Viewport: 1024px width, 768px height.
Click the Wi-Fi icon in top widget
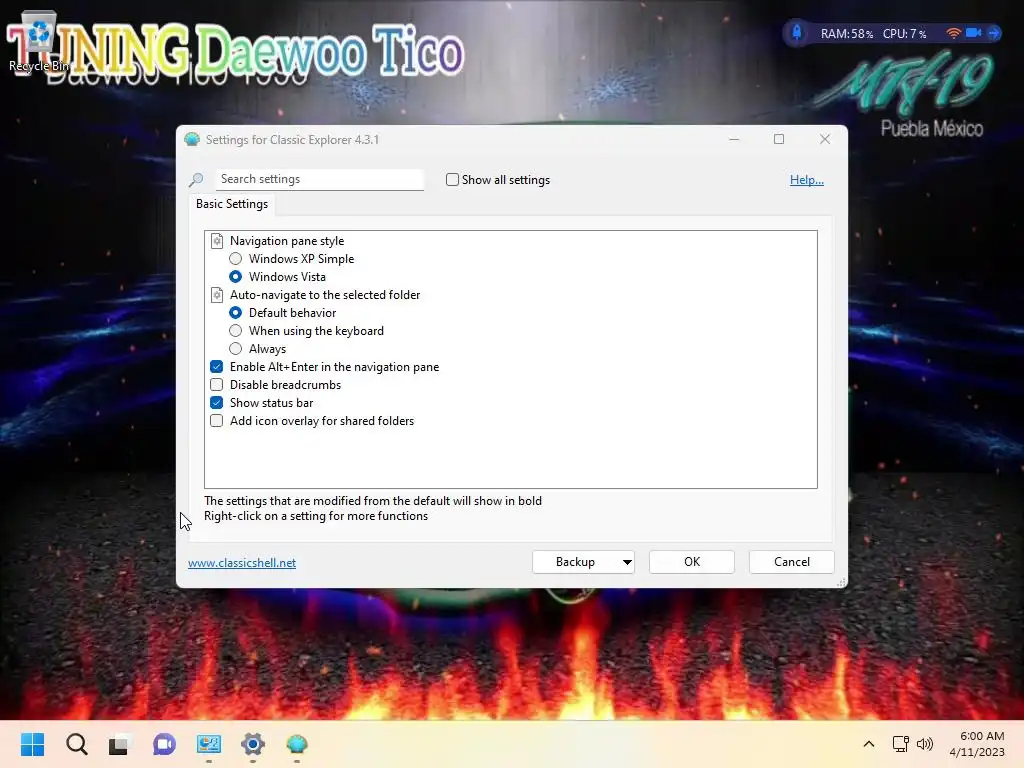[x=953, y=33]
